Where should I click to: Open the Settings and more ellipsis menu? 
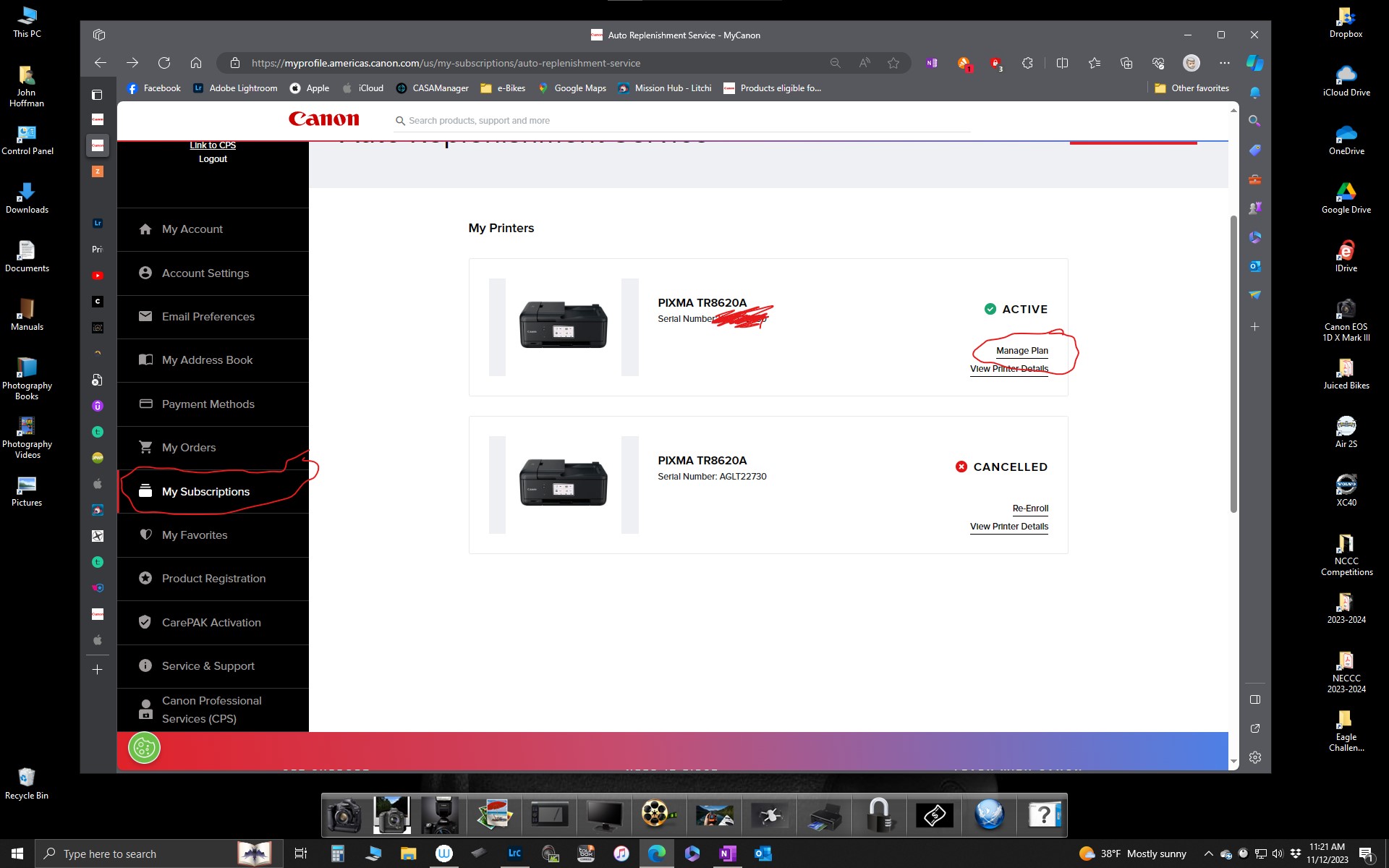click(1224, 63)
